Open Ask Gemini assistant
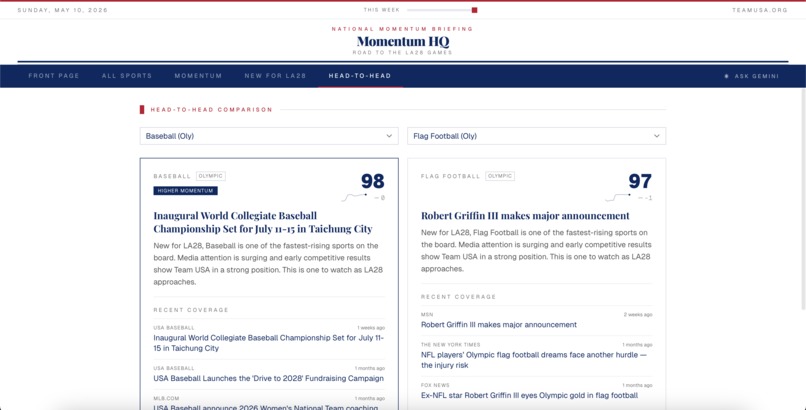This screenshot has height=410, width=806. click(x=752, y=76)
